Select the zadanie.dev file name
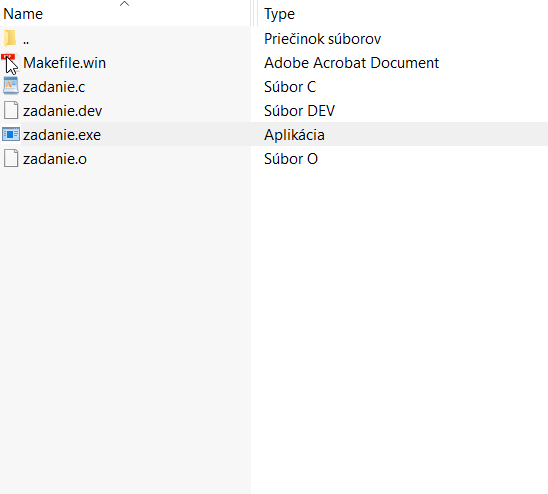 63,111
